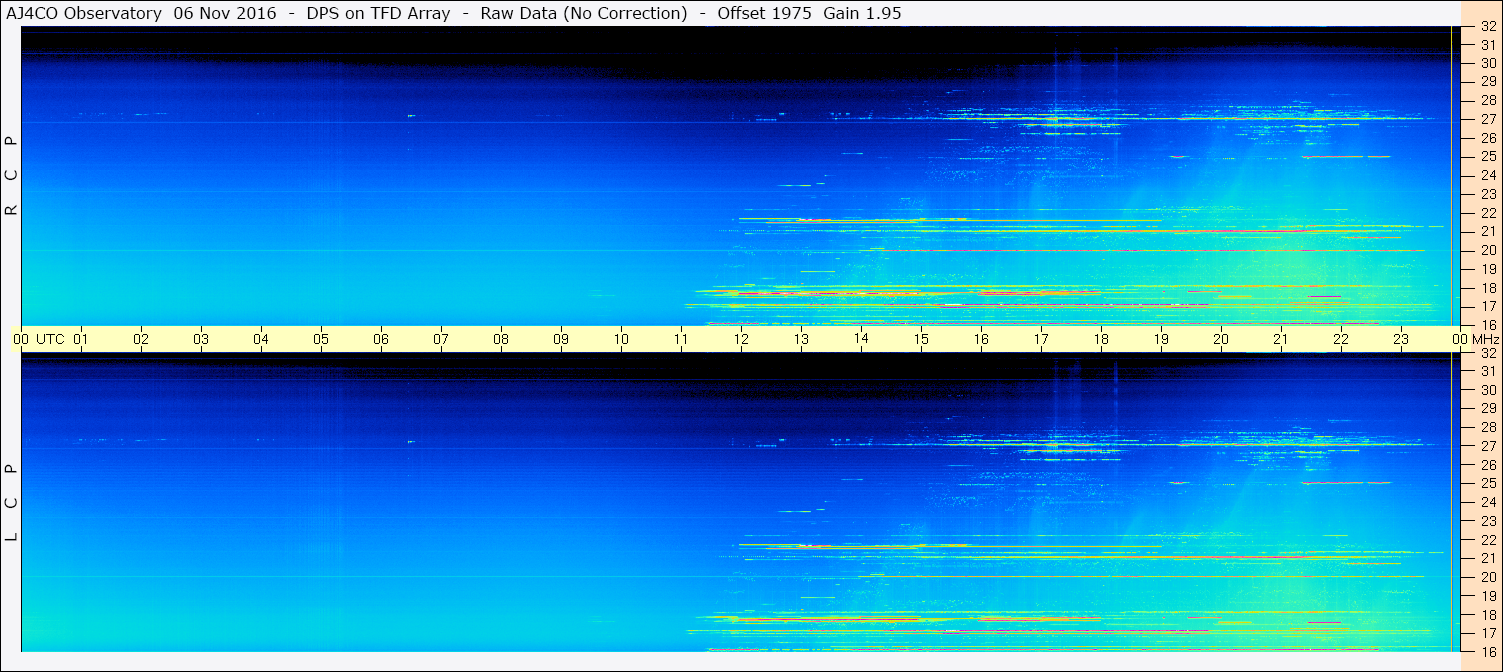Select hour 09 on the time axis
1503x672 pixels.
(x=561, y=339)
